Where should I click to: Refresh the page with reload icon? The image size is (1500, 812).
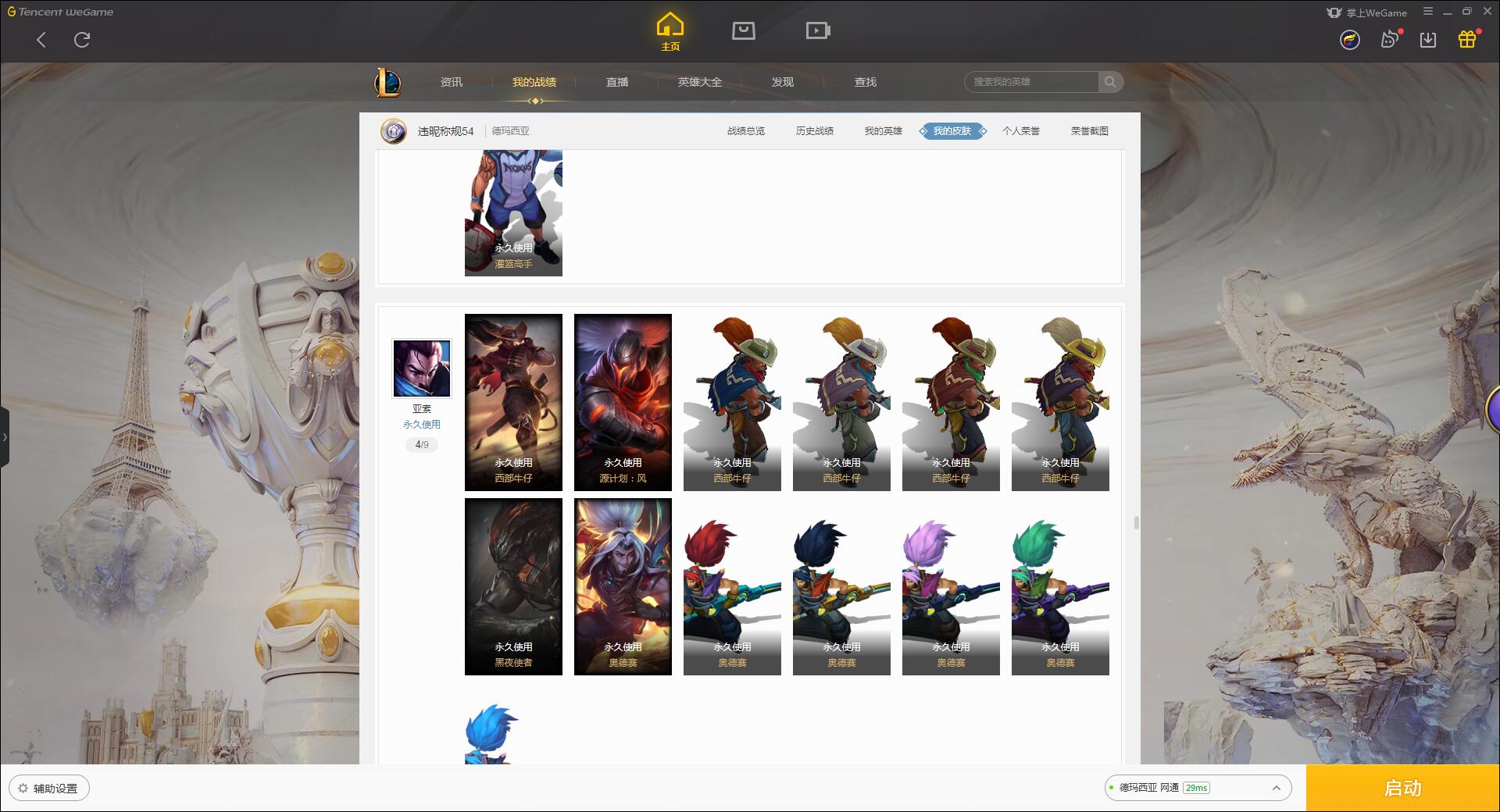82,40
